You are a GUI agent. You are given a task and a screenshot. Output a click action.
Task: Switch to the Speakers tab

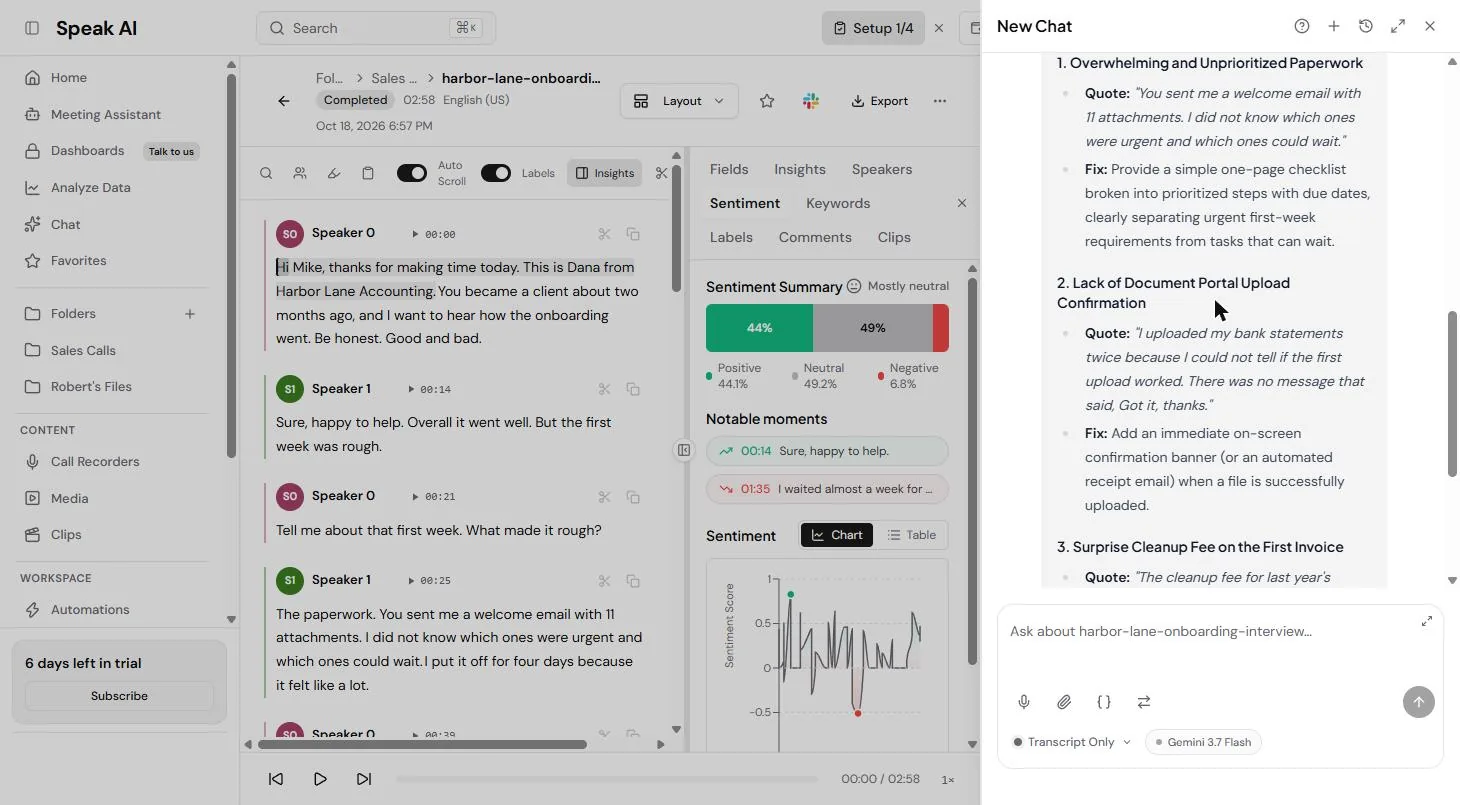coord(882,169)
